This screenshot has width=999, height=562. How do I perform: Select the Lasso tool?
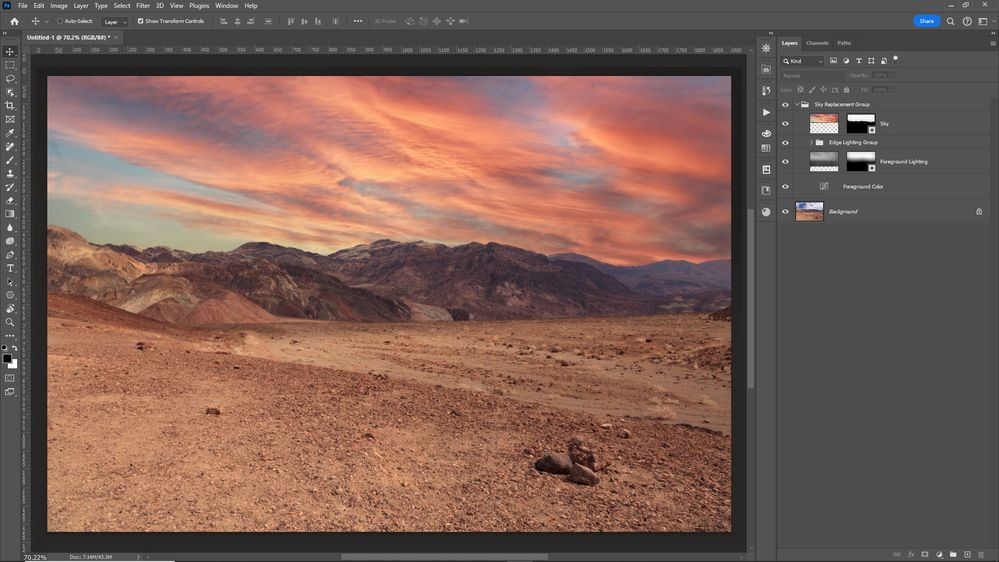tap(10, 78)
